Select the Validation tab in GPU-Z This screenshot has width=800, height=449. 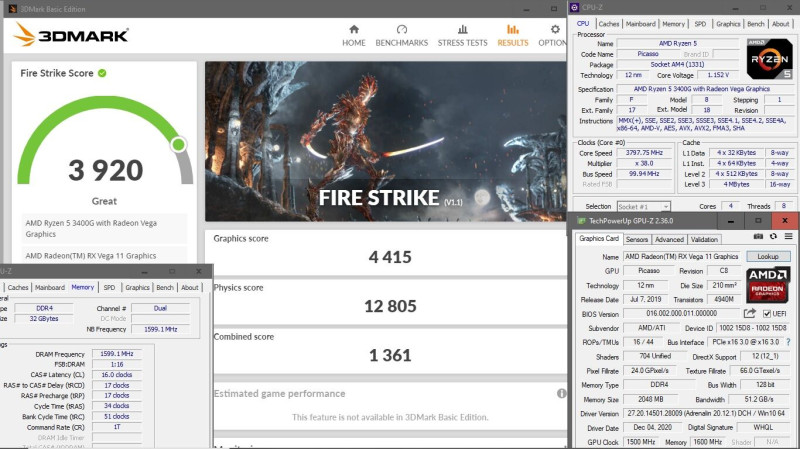pyautogui.click(x=704, y=239)
